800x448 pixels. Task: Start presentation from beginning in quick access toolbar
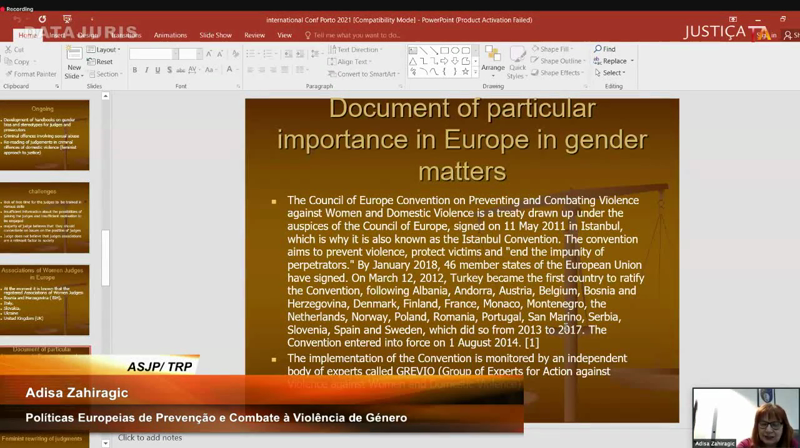pyautogui.click(x=67, y=19)
